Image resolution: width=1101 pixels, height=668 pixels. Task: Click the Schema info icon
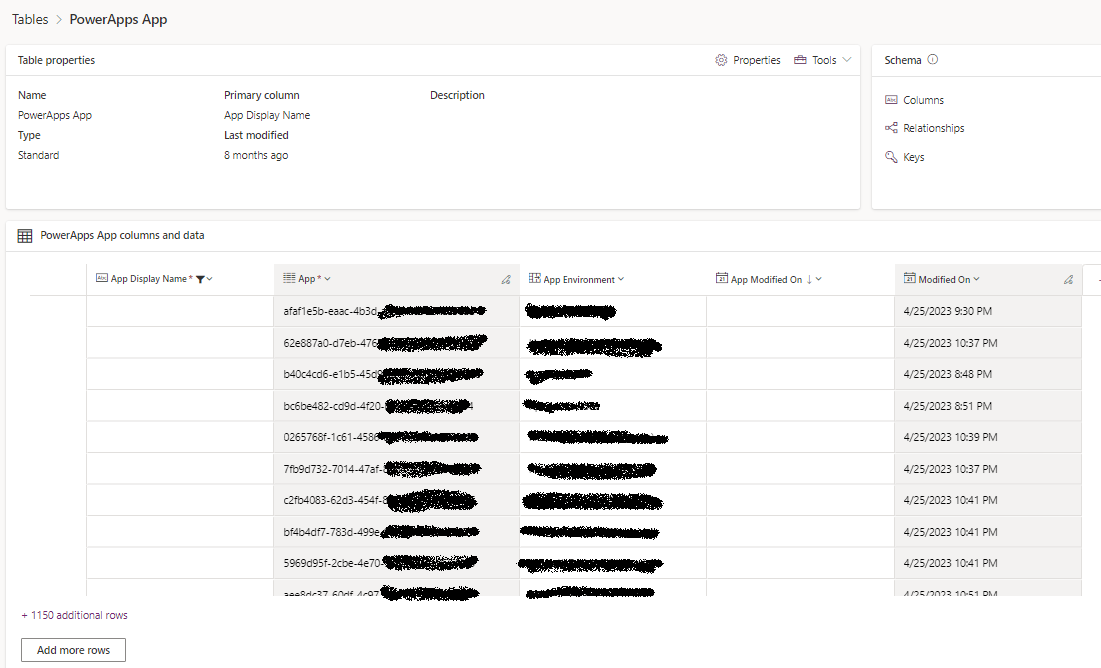pyautogui.click(x=931, y=59)
